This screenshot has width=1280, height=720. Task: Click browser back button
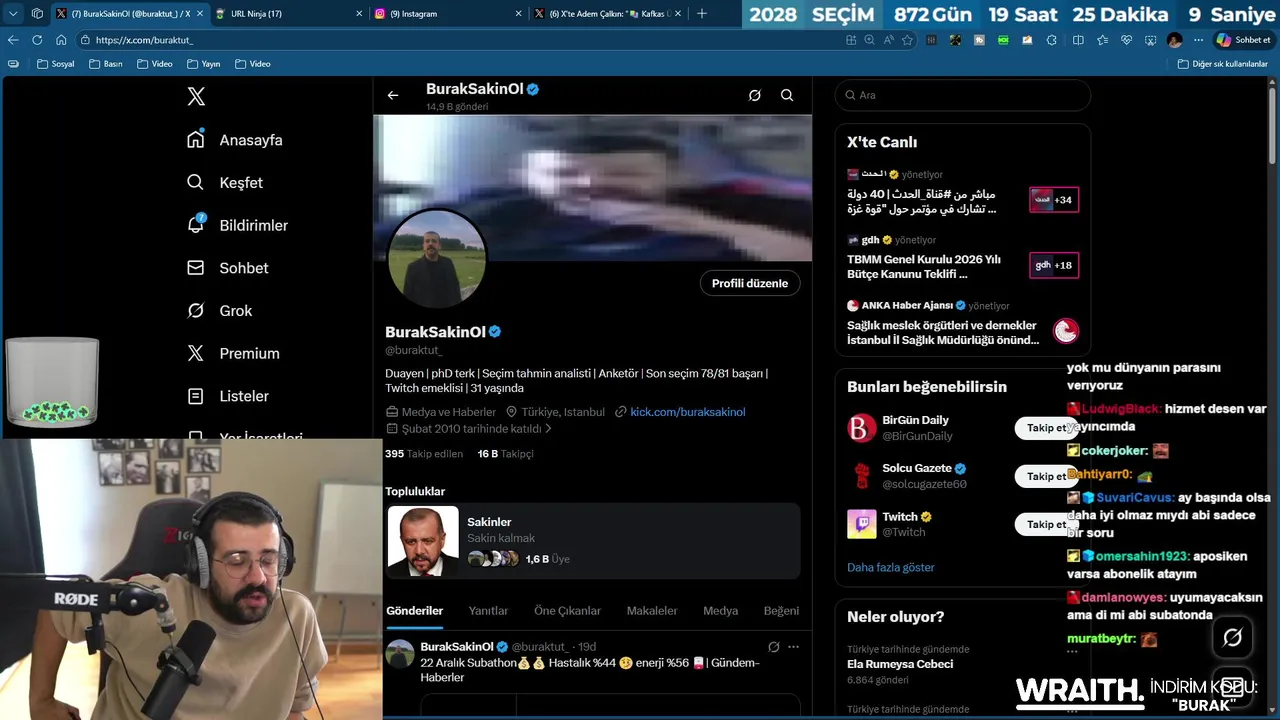coord(13,40)
